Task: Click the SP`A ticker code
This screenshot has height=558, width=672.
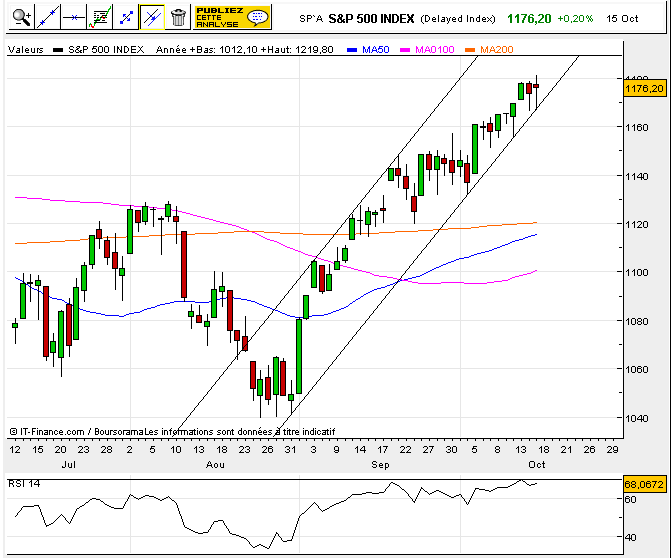Action: [311, 19]
